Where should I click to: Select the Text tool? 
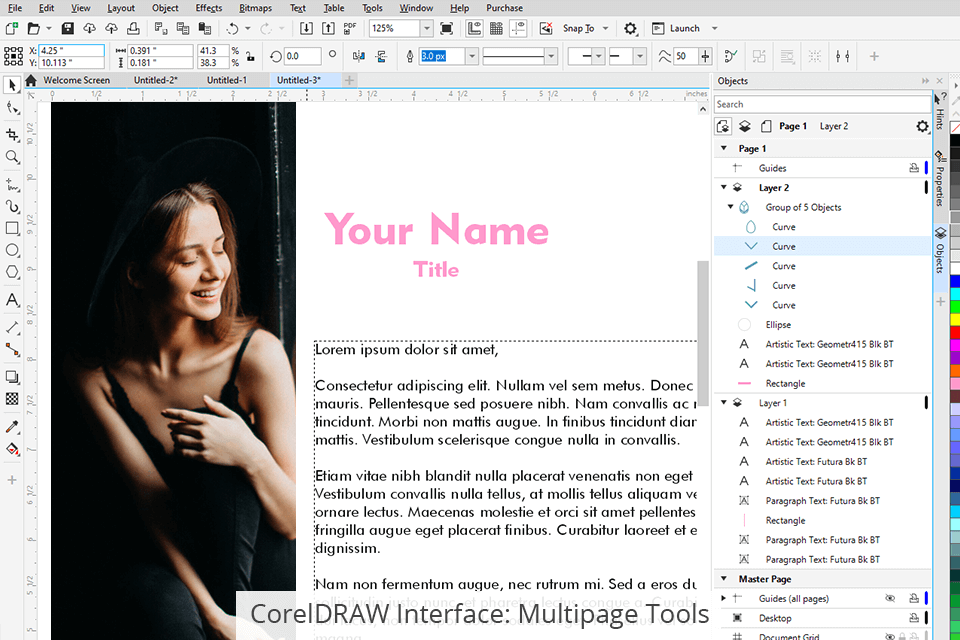[x=13, y=300]
